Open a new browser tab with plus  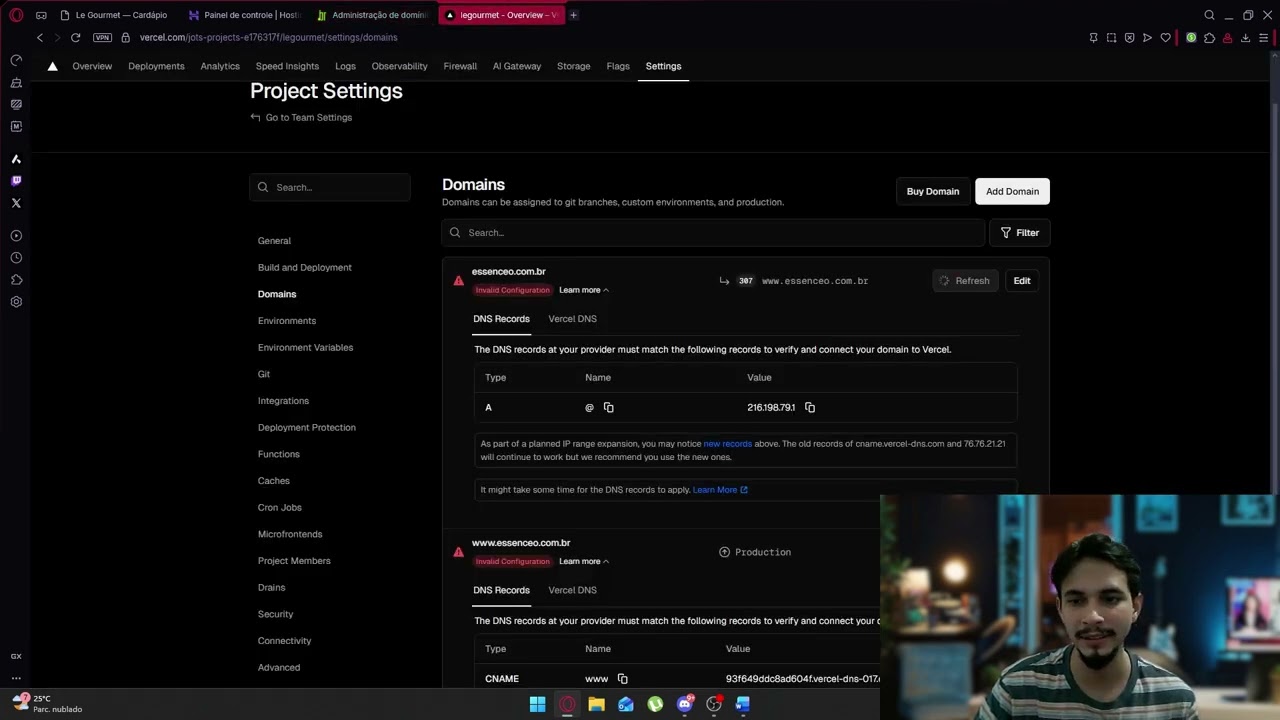point(573,15)
